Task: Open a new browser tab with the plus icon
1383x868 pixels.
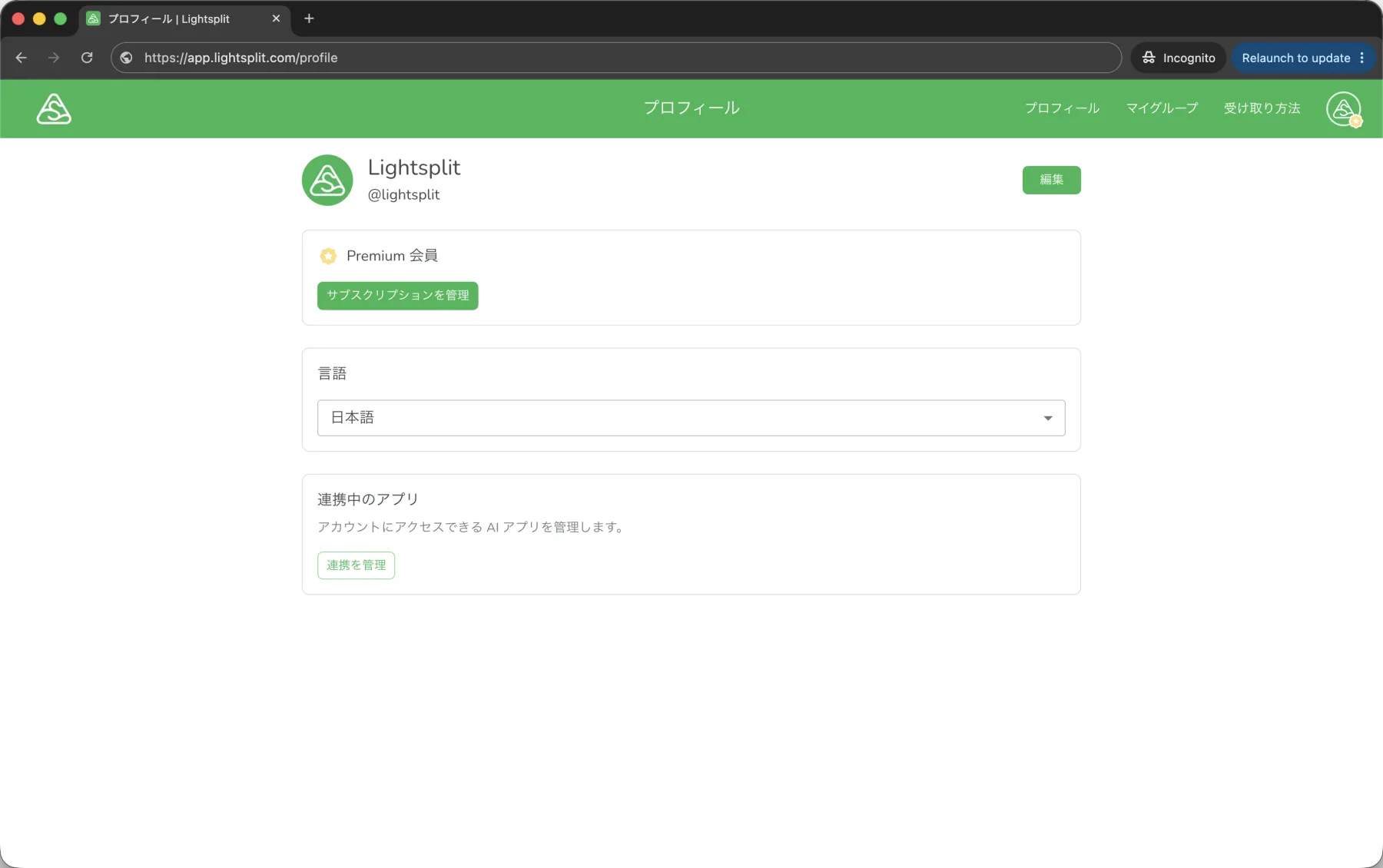Action: (309, 18)
